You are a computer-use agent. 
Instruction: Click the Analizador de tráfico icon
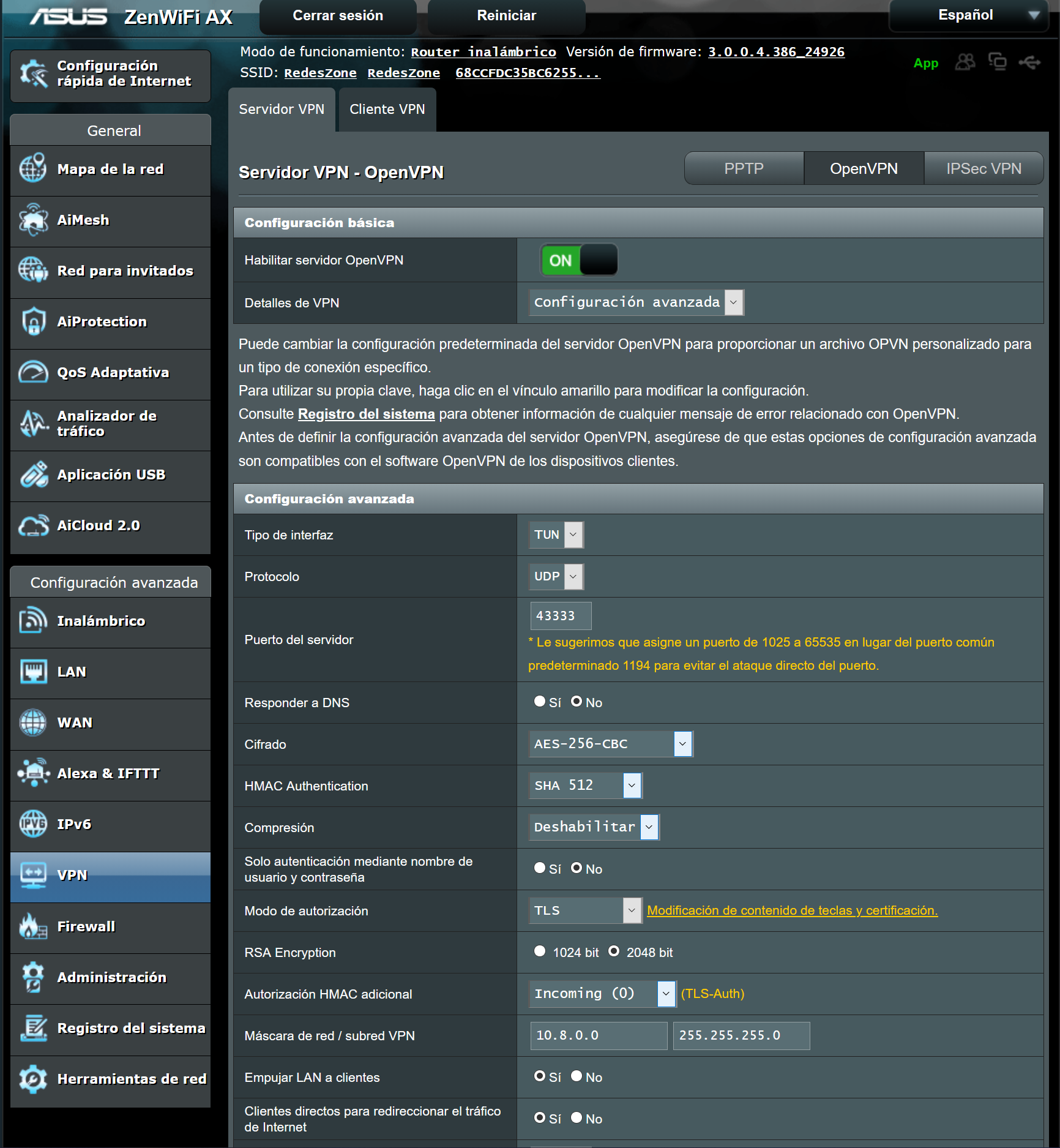33,423
